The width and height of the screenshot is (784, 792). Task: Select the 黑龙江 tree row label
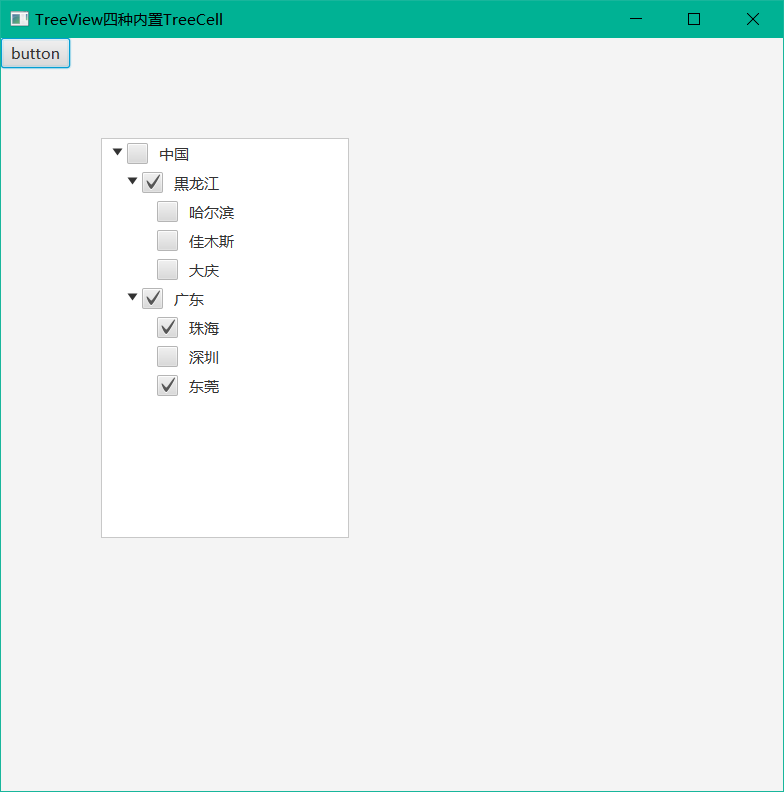(197, 183)
